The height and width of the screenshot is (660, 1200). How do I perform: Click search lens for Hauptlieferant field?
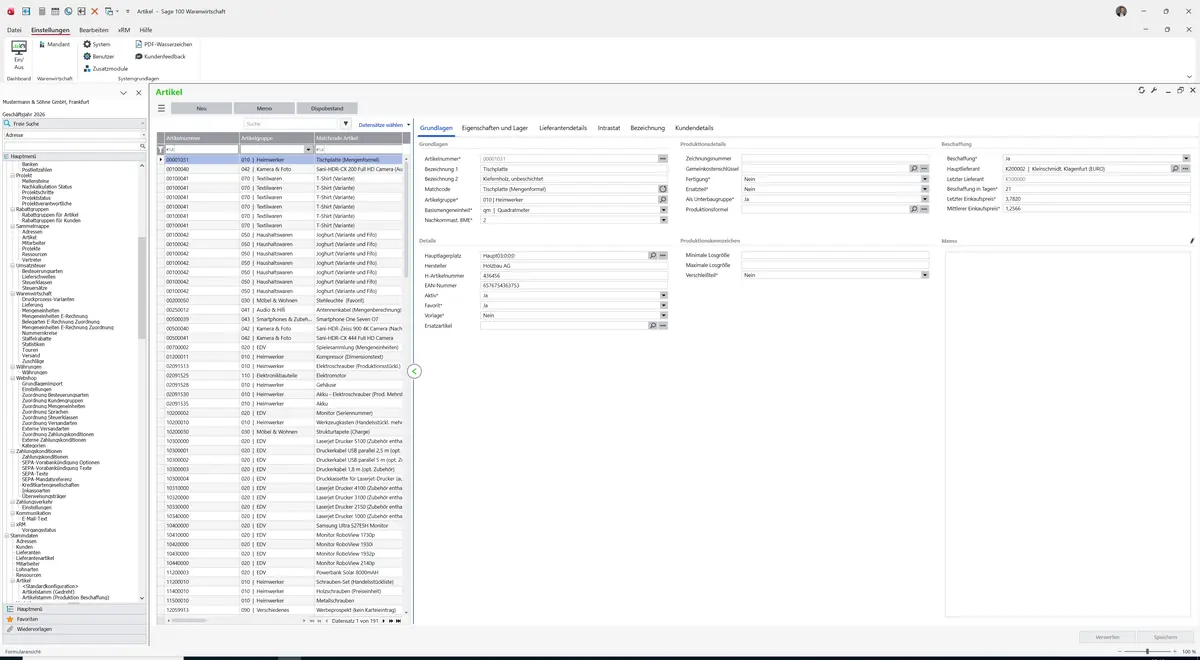(x=1175, y=169)
